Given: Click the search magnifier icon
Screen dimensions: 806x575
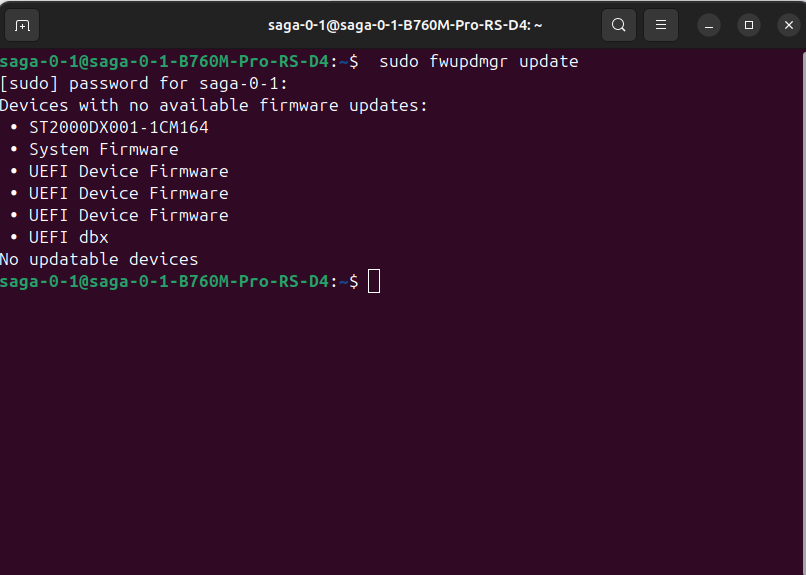Looking at the screenshot, I should click(x=619, y=25).
